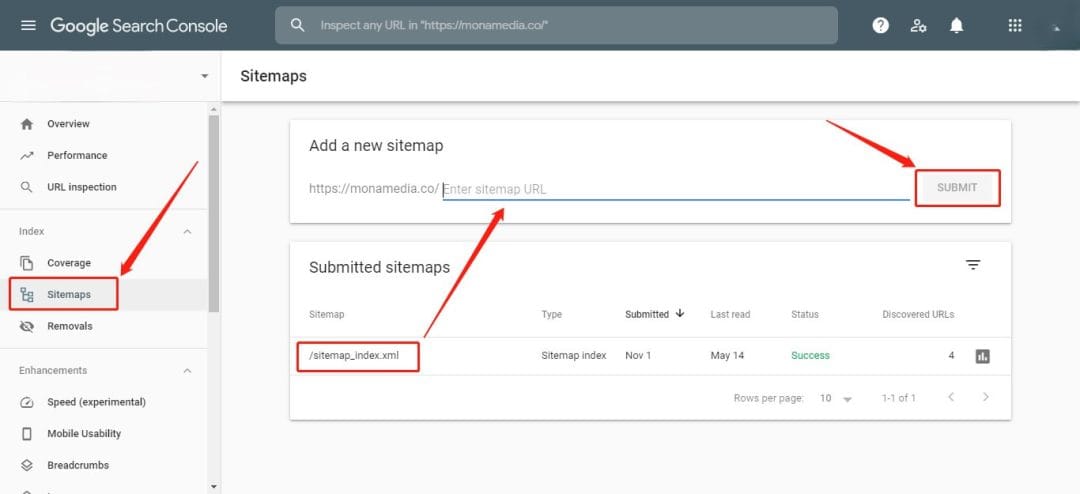Open the notifications bell
Image resolution: width=1080 pixels, height=494 pixels.
tap(956, 26)
